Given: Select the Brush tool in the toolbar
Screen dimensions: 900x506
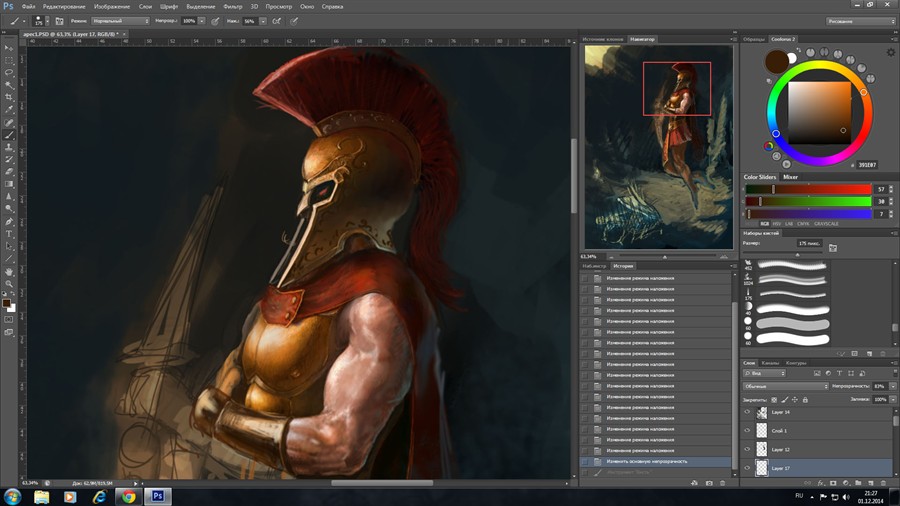Looking at the screenshot, I should [x=10, y=135].
